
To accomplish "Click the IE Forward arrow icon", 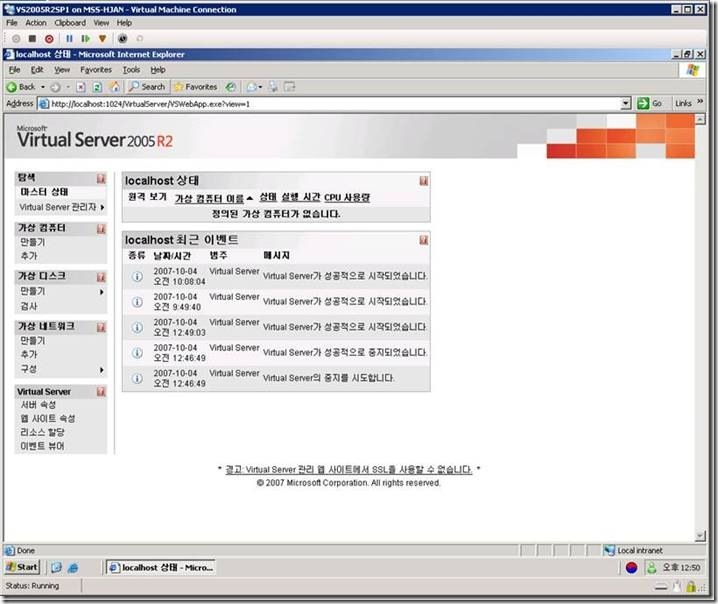I will 55,87.
